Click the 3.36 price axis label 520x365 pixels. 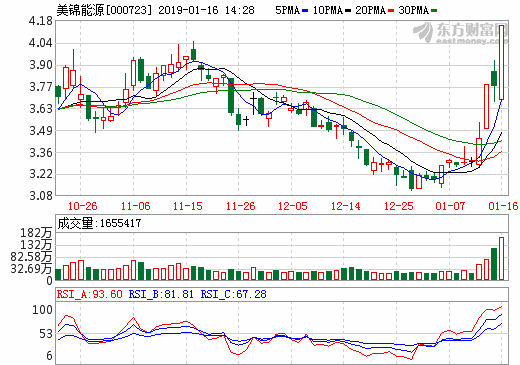(x=41, y=153)
